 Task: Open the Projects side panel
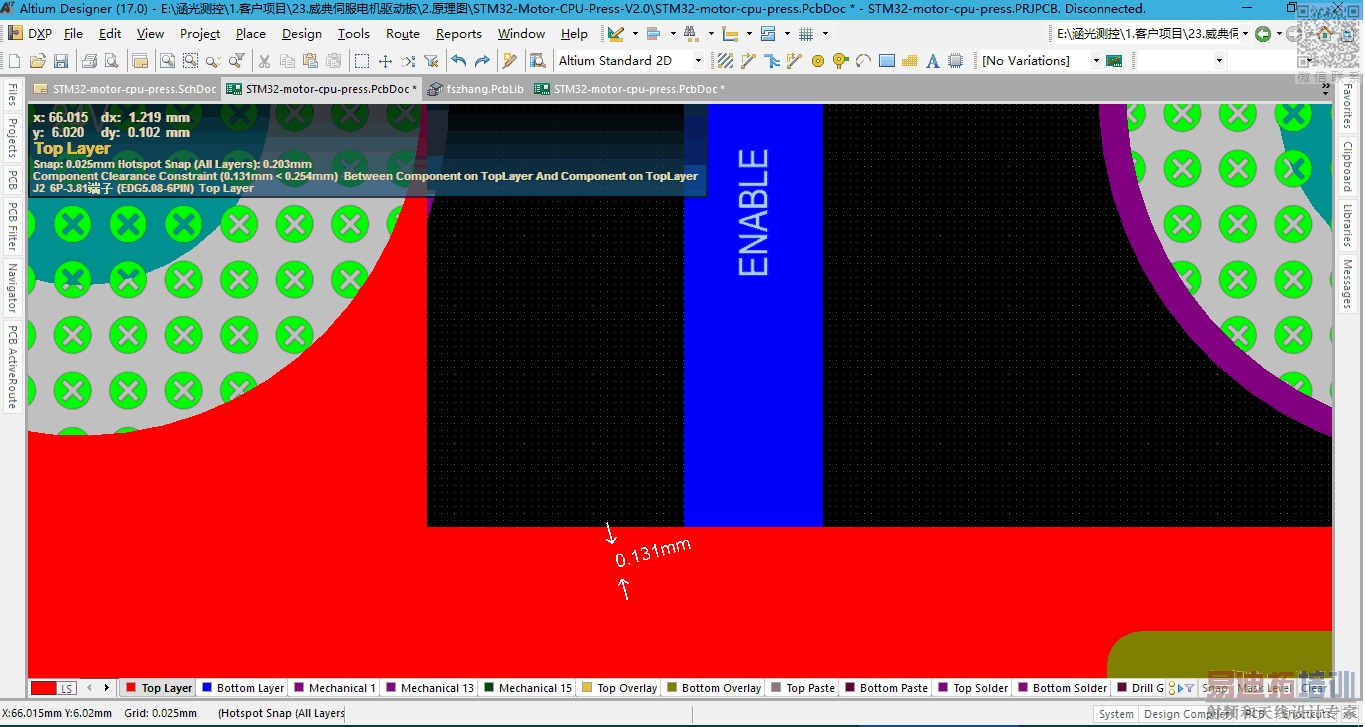pos(12,139)
